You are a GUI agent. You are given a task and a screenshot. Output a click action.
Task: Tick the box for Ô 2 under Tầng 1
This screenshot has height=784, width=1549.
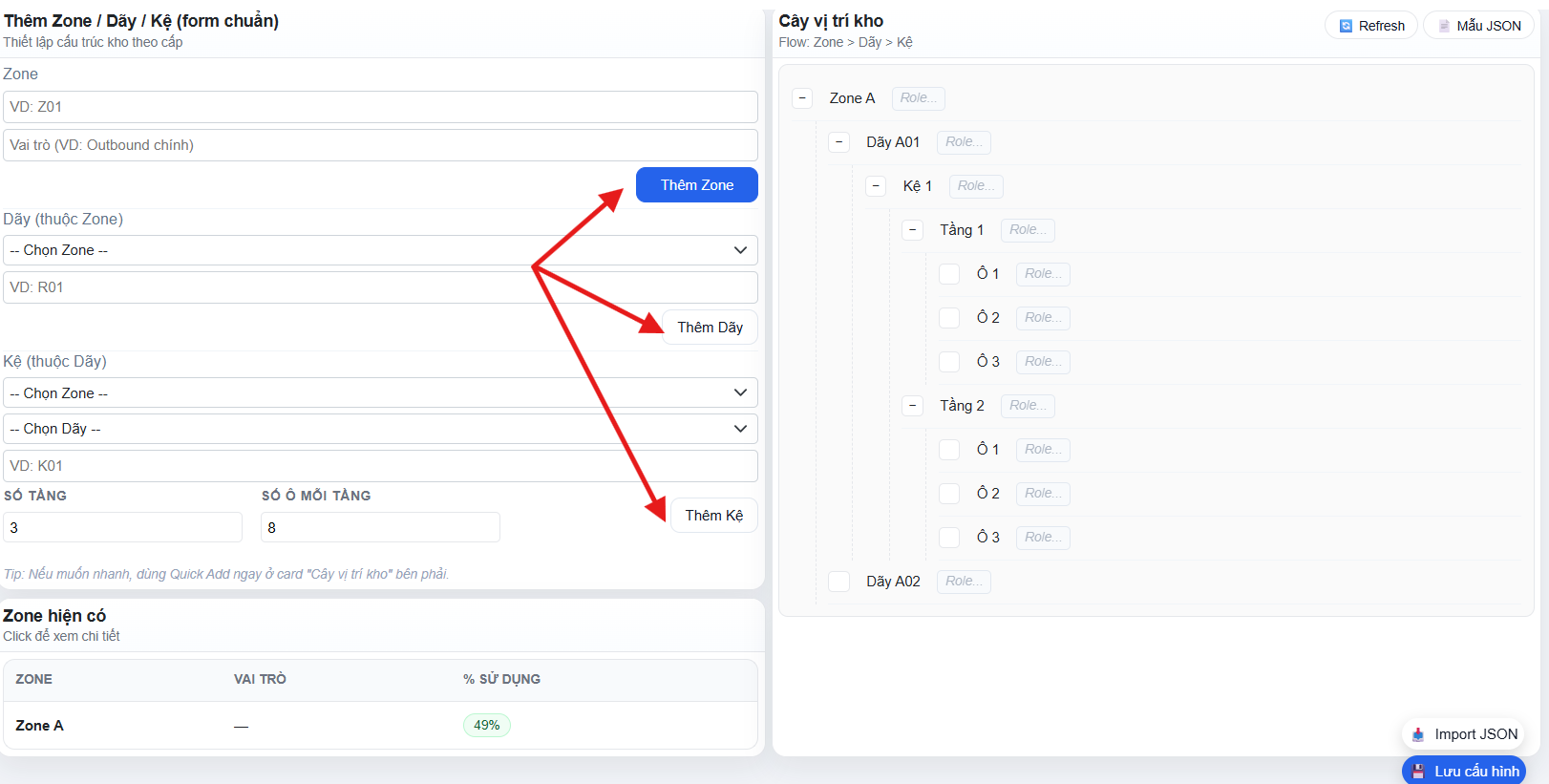(x=949, y=318)
